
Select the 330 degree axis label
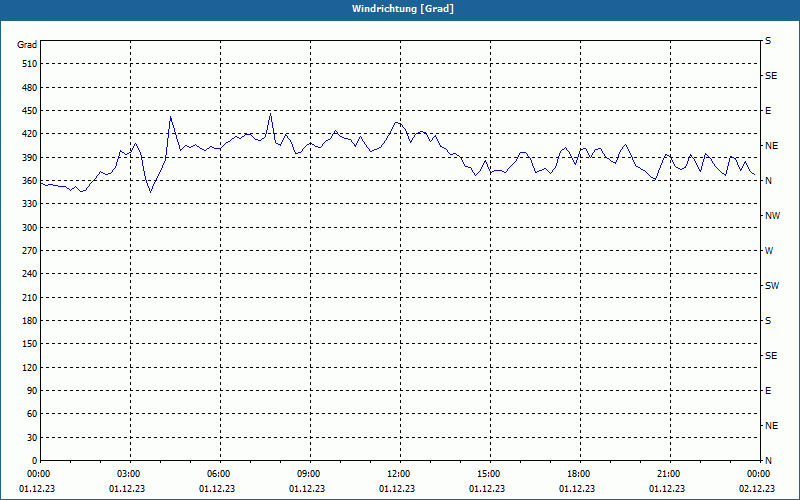(x=30, y=204)
